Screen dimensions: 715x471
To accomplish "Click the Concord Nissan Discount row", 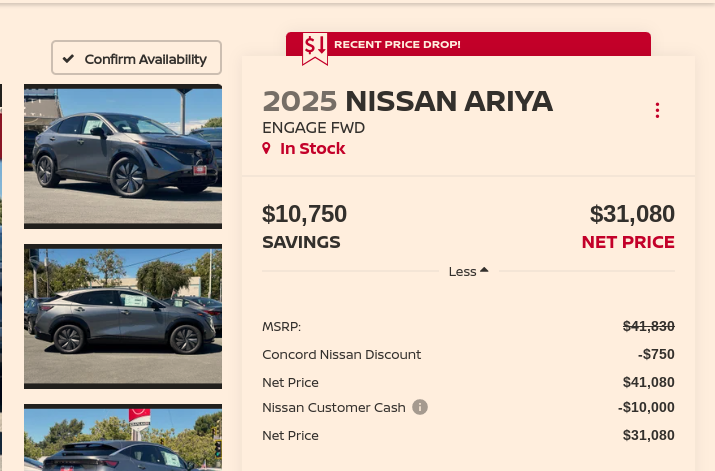I will [468, 354].
